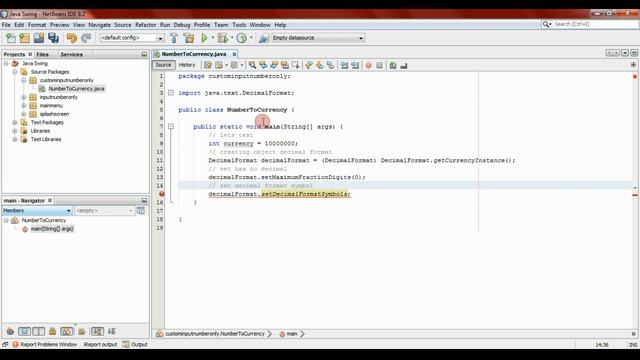Click the Save All toolbar icon
The image size is (640, 360).
tap(53, 38)
